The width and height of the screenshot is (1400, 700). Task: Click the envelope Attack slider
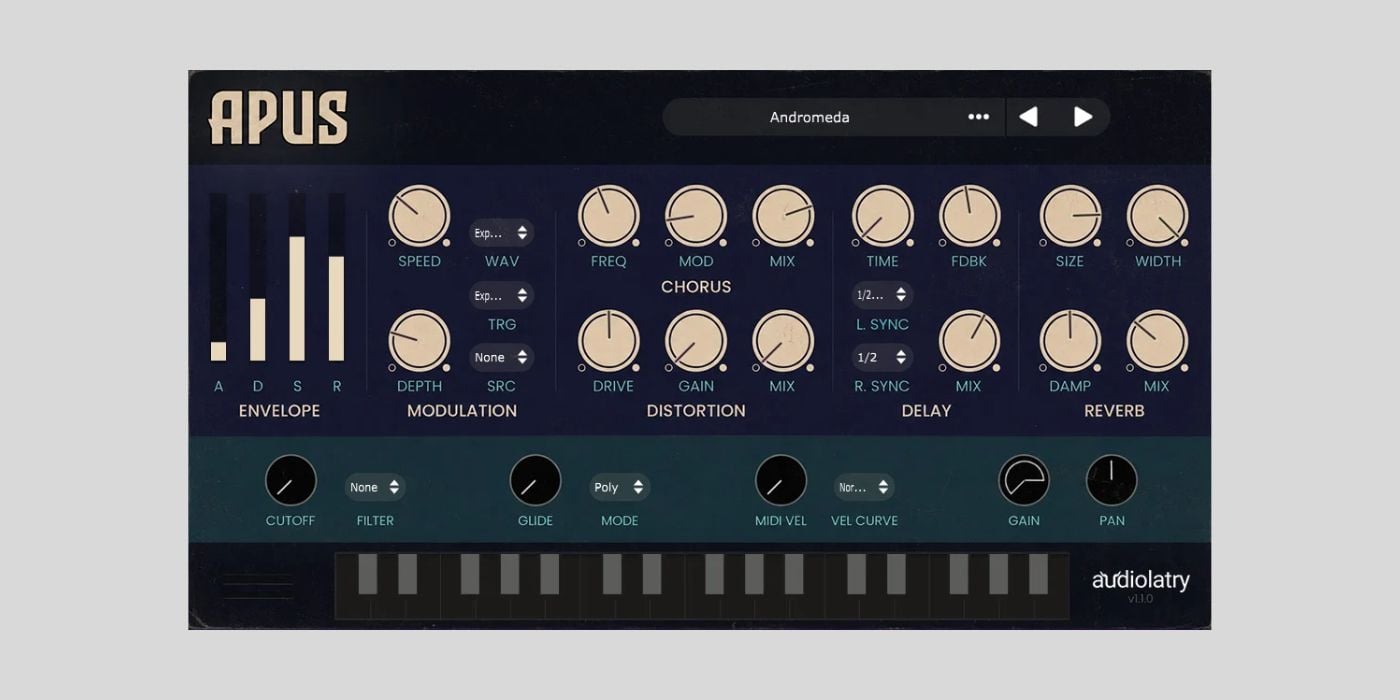click(x=218, y=277)
